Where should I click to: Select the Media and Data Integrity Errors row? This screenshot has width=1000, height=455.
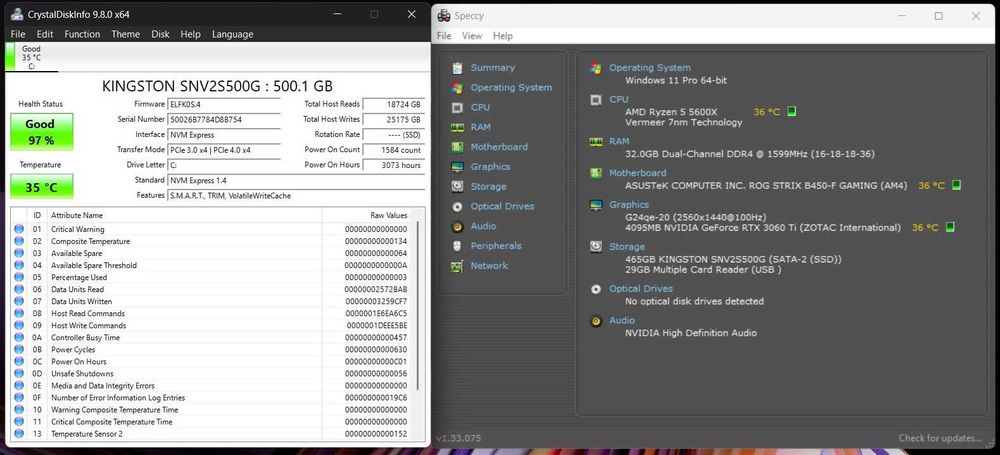click(x=212, y=385)
